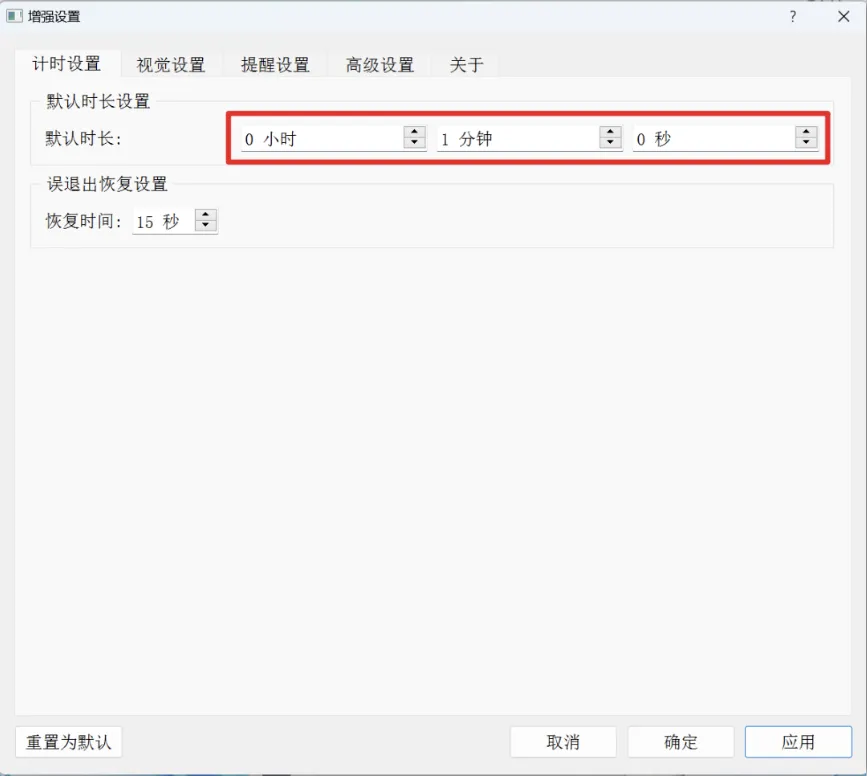Screen dimensions: 867x776
Task: Click the 默认时长设置 group title
Action: click(x=98, y=101)
